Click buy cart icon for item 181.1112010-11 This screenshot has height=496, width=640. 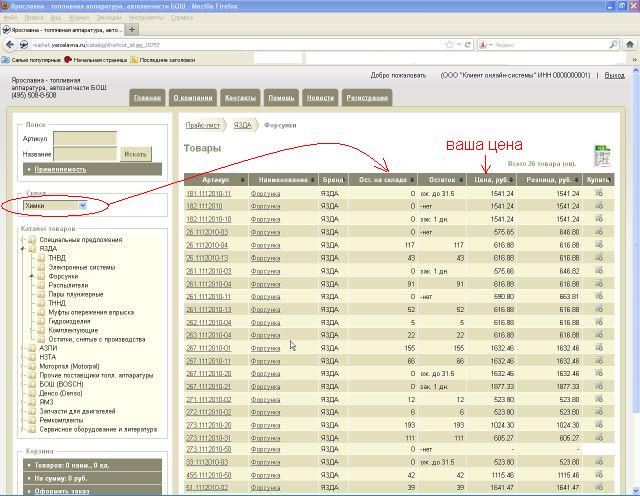(599, 193)
